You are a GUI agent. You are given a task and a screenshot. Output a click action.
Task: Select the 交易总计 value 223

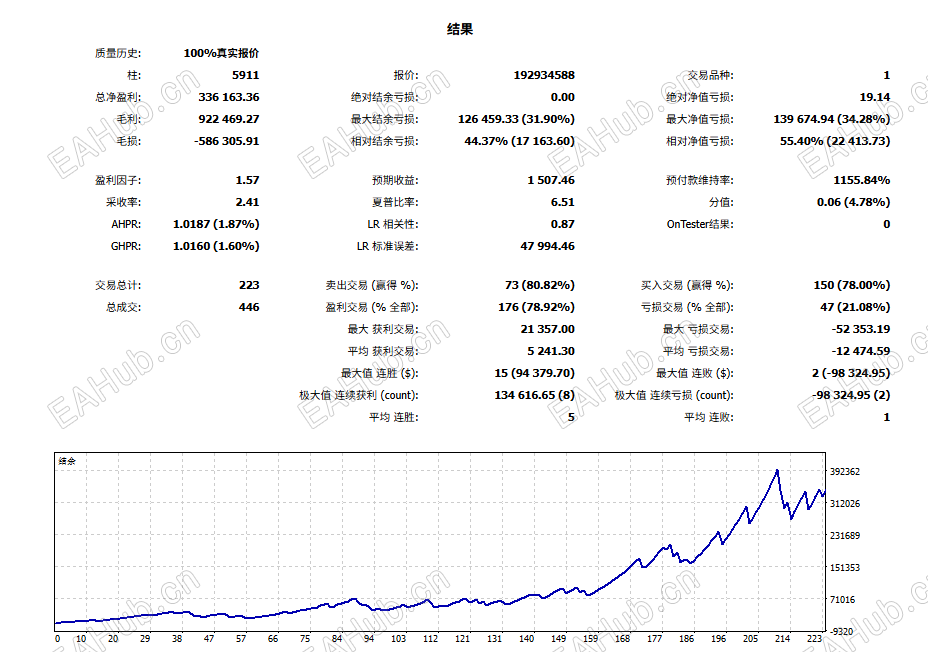(249, 285)
